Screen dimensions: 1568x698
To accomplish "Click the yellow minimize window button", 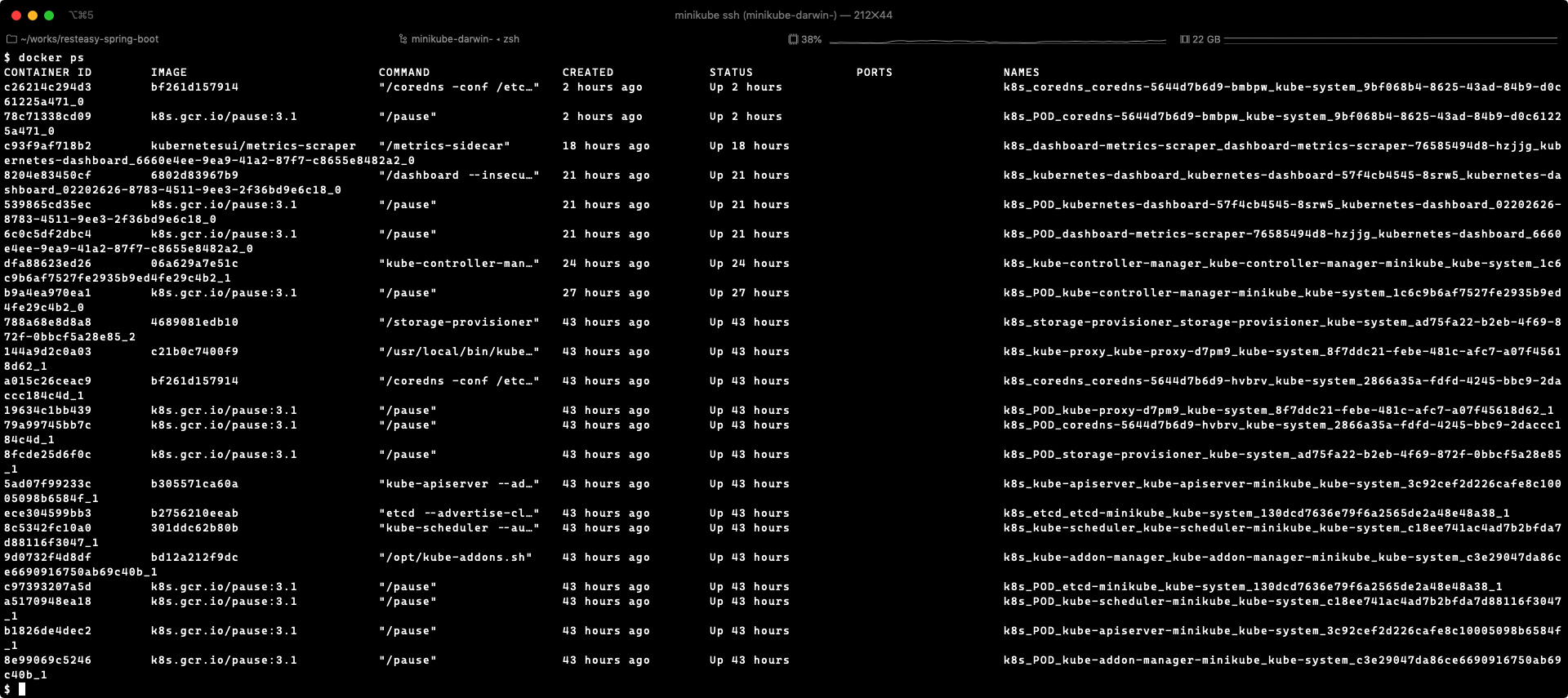I will (33, 16).
